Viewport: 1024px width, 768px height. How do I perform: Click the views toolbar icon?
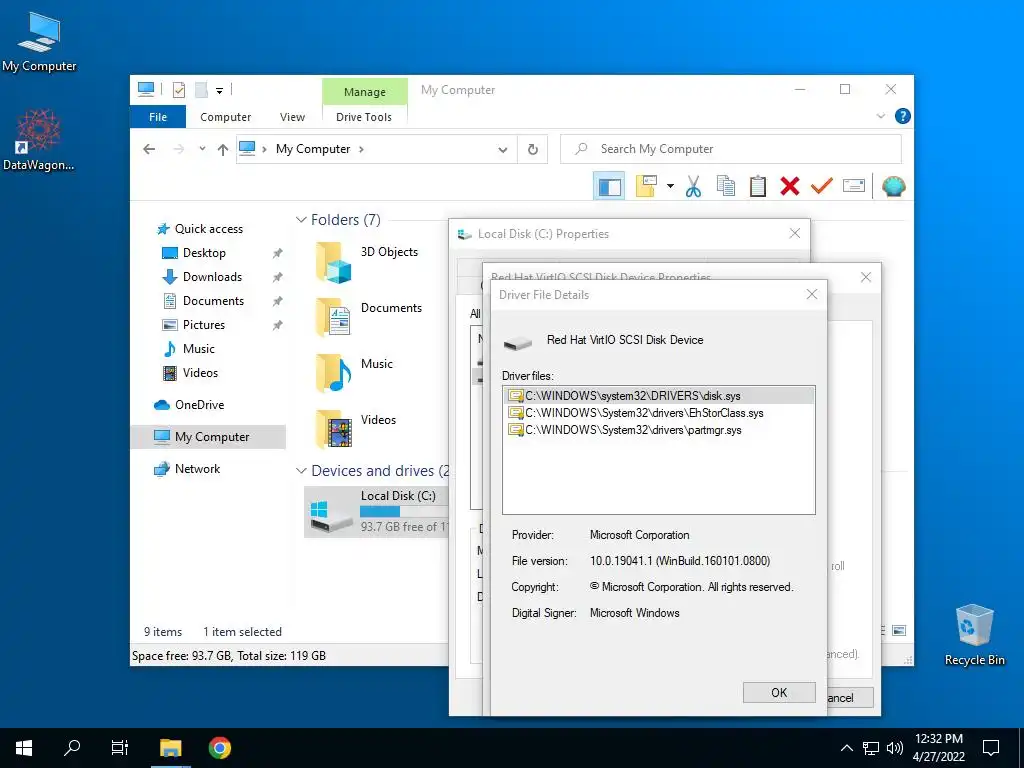[646, 187]
